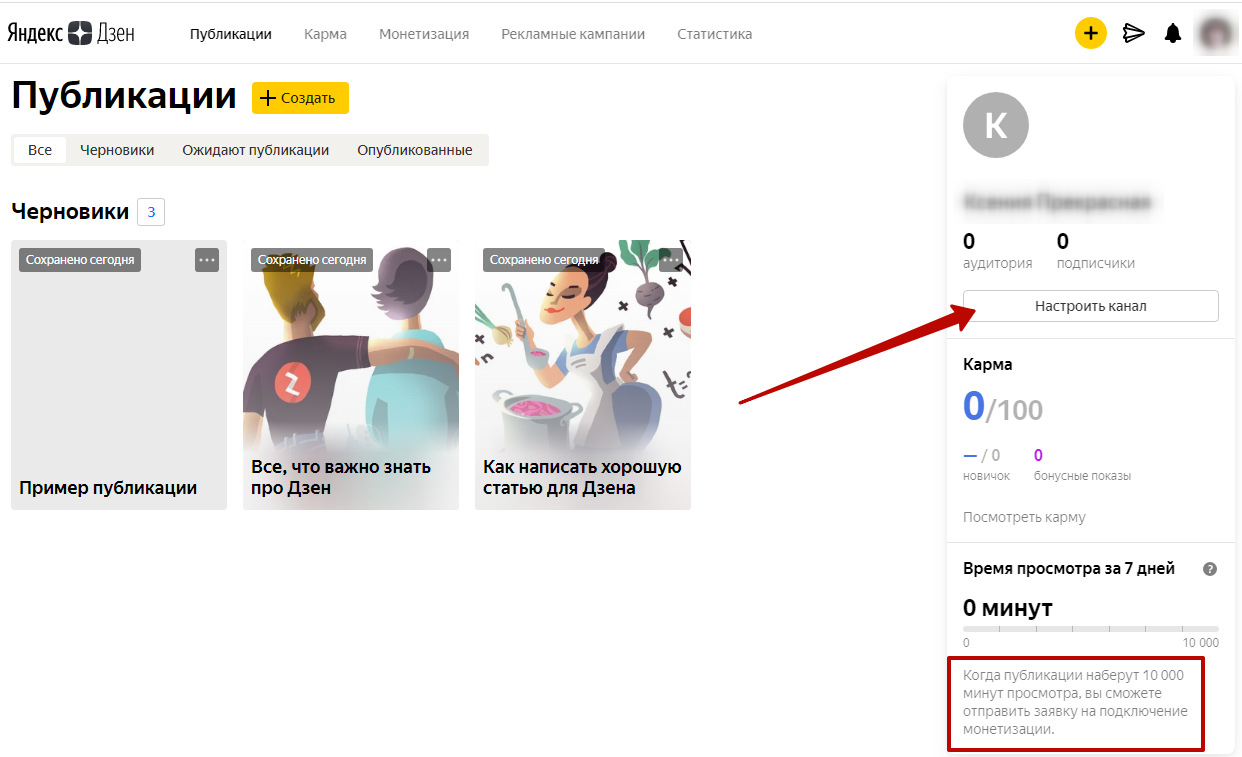This screenshot has height=757, width=1242.
Task: Click the help question mark near 'Время просмотра'
Action: coord(1210,569)
